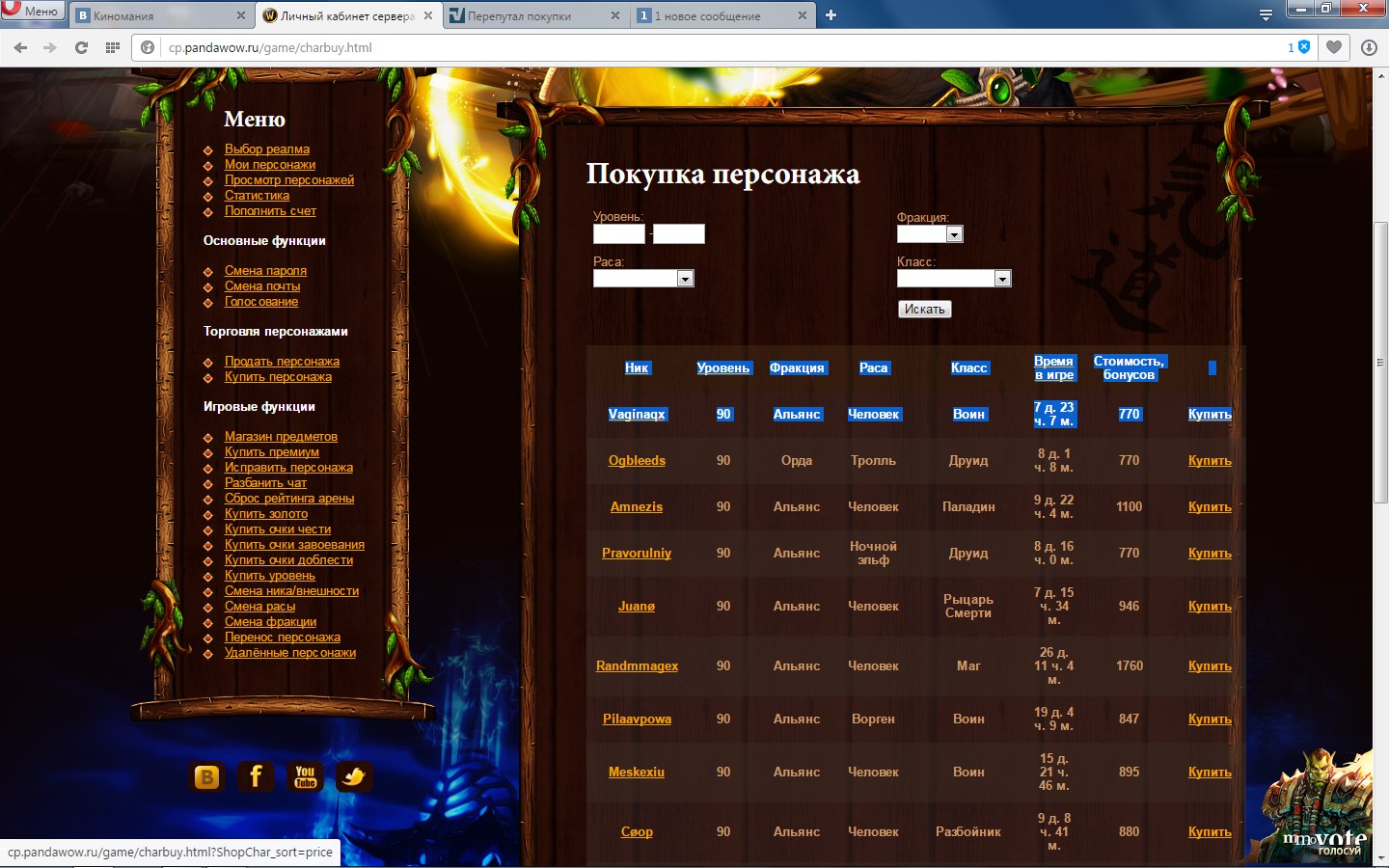Open the browser downloads icon
This screenshot has width=1389, height=868.
tap(1369, 47)
